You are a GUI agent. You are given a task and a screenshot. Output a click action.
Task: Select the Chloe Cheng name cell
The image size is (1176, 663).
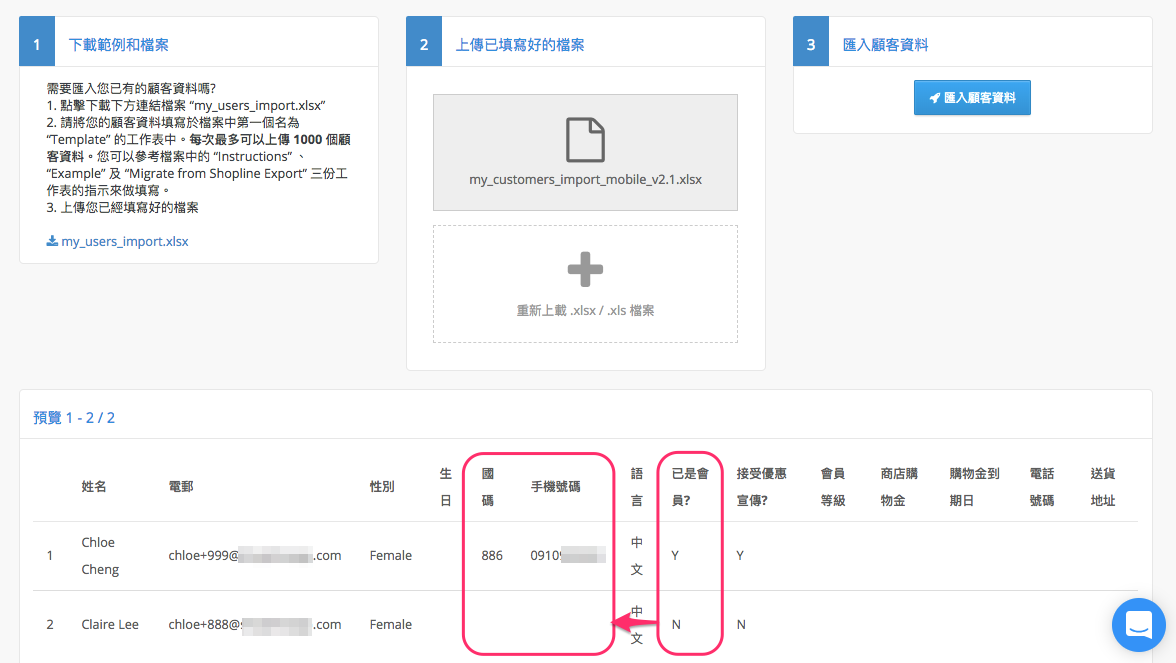pyautogui.click(x=100, y=556)
